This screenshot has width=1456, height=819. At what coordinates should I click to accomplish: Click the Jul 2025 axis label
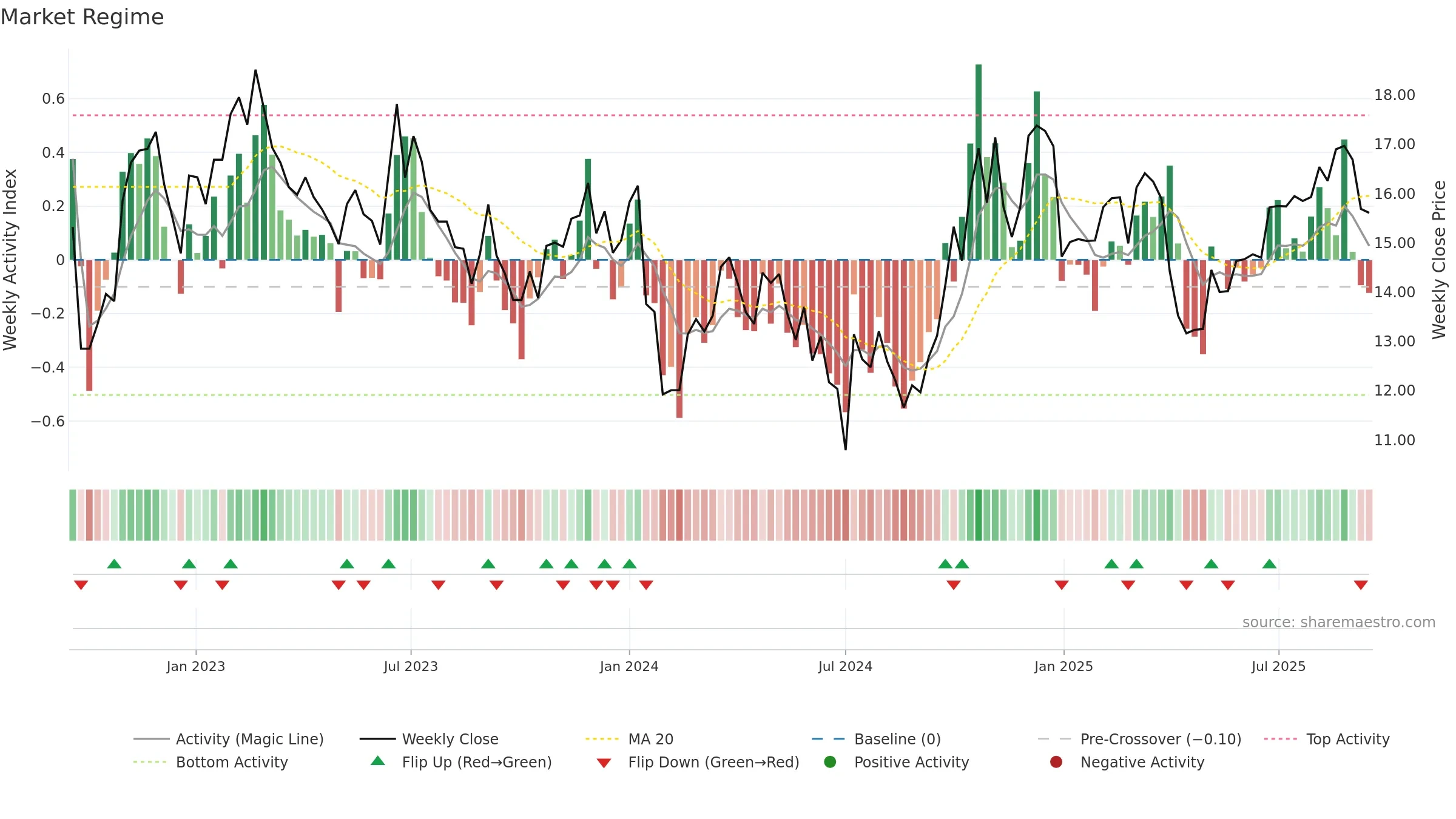(x=1278, y=666)
